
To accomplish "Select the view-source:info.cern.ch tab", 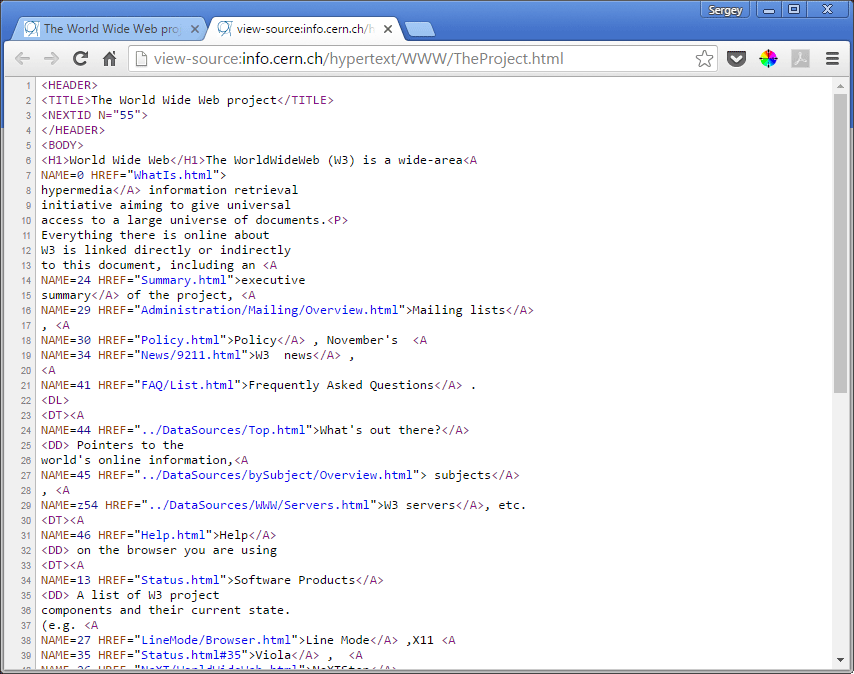I will click(x=305, y=29).
